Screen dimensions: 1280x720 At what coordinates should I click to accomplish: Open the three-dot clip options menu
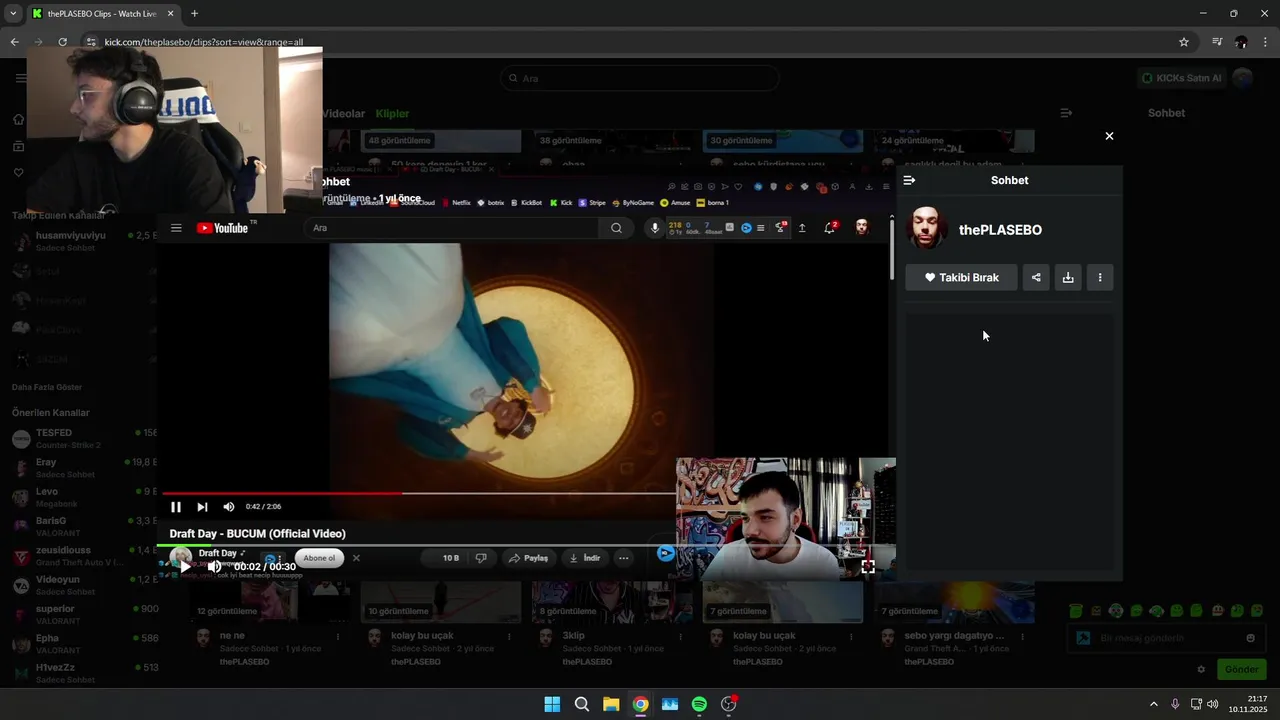pos(1100,277)
